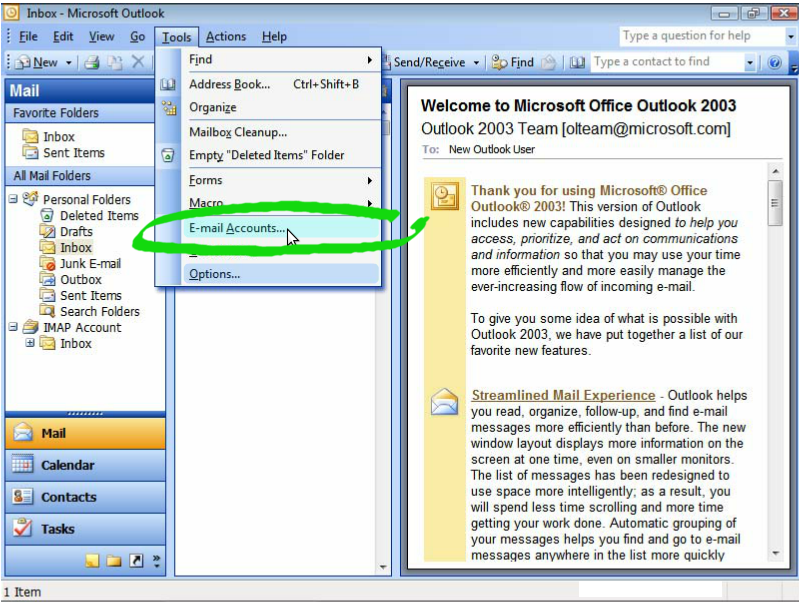Image resolution: width=799 pixels, height=602 pixels.
Task: Click the Empty Deleted Items icon in menu
Action: click(x=168, y=155)
